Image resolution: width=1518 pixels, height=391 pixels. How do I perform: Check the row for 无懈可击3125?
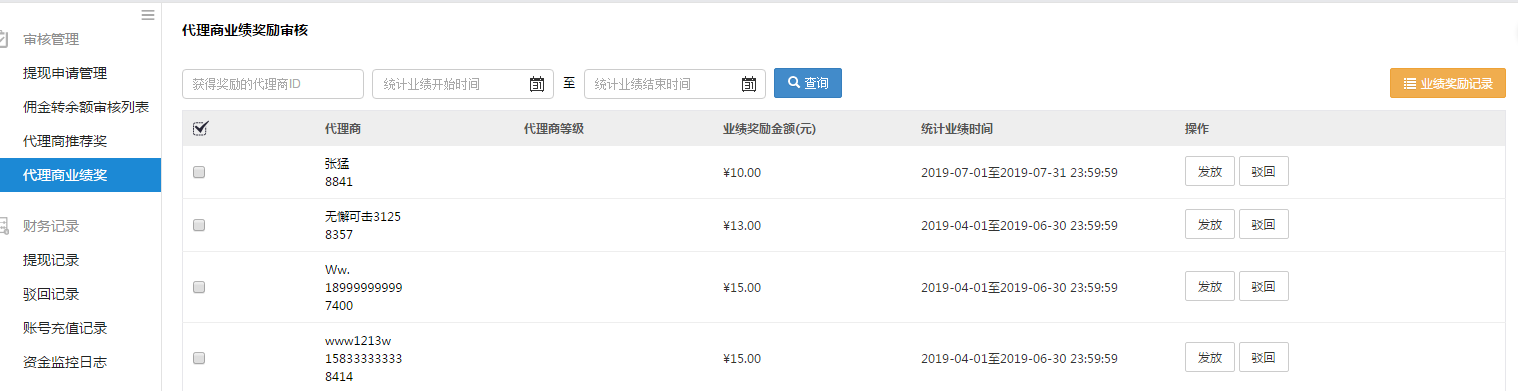pyautogui.click(x=199, y=225)
